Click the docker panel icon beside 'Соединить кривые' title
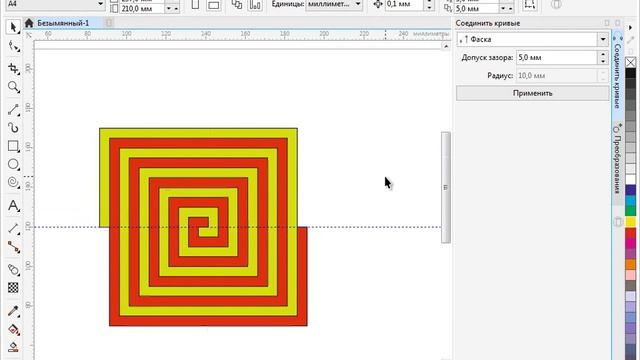The width and height of the screenshot is (640, 360). [x=607, y=23]
